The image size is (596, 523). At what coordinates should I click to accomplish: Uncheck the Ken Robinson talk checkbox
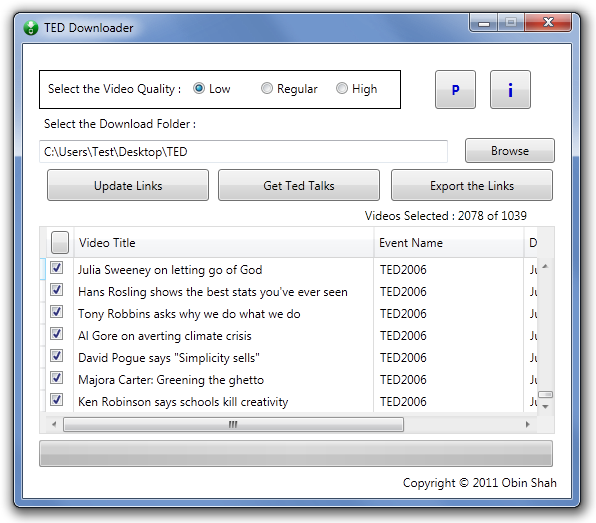(57, 400)
